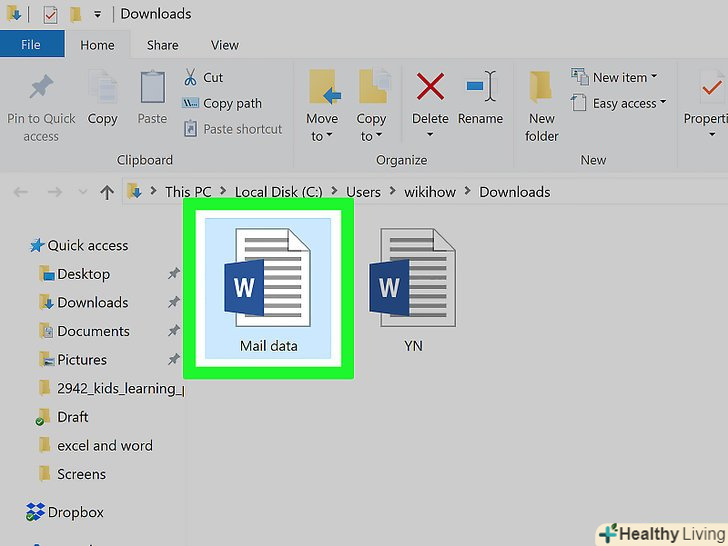Click the Pin to Quick access icon
The image size is (728, 546).
click(41, 86)
